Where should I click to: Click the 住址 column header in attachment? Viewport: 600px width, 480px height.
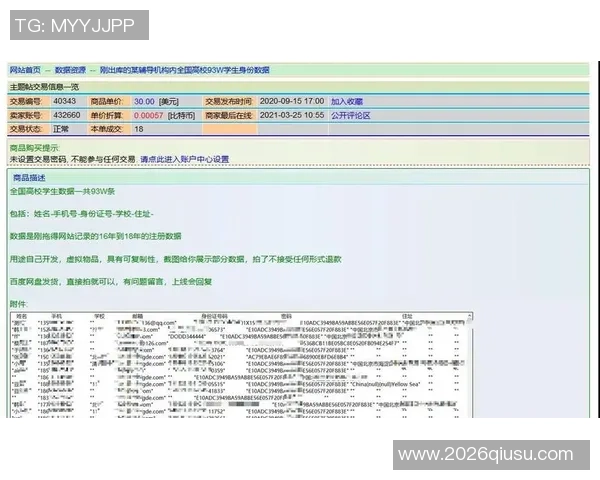coord(407,317)
